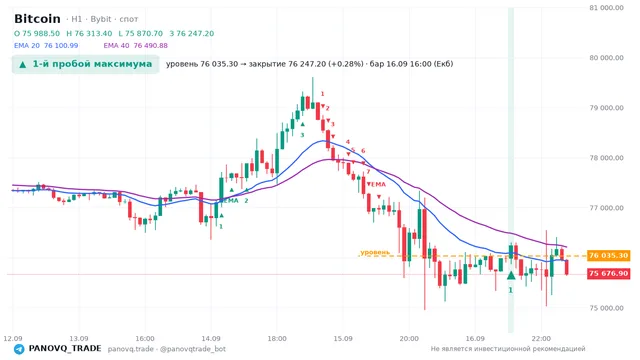
Task: Click the 'EMA 20 76 100.99' legend
Action: 46,46
